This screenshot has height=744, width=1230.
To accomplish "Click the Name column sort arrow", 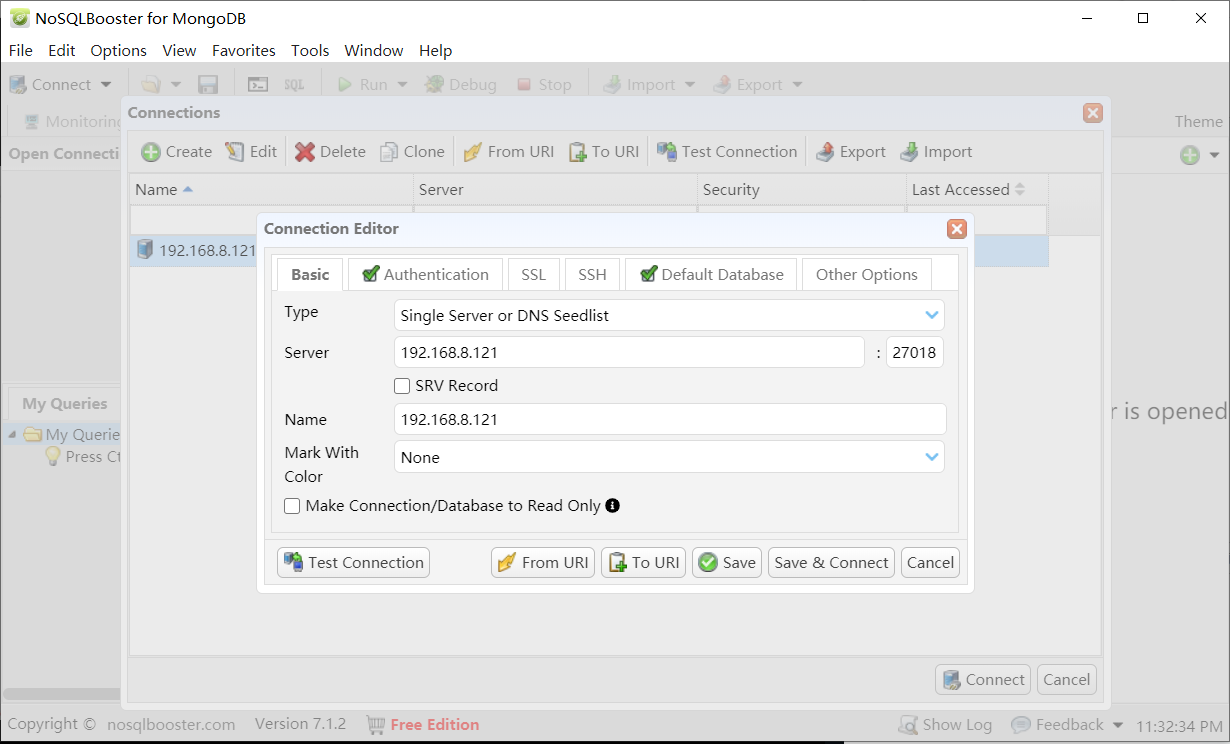I will tap(188, 189).
